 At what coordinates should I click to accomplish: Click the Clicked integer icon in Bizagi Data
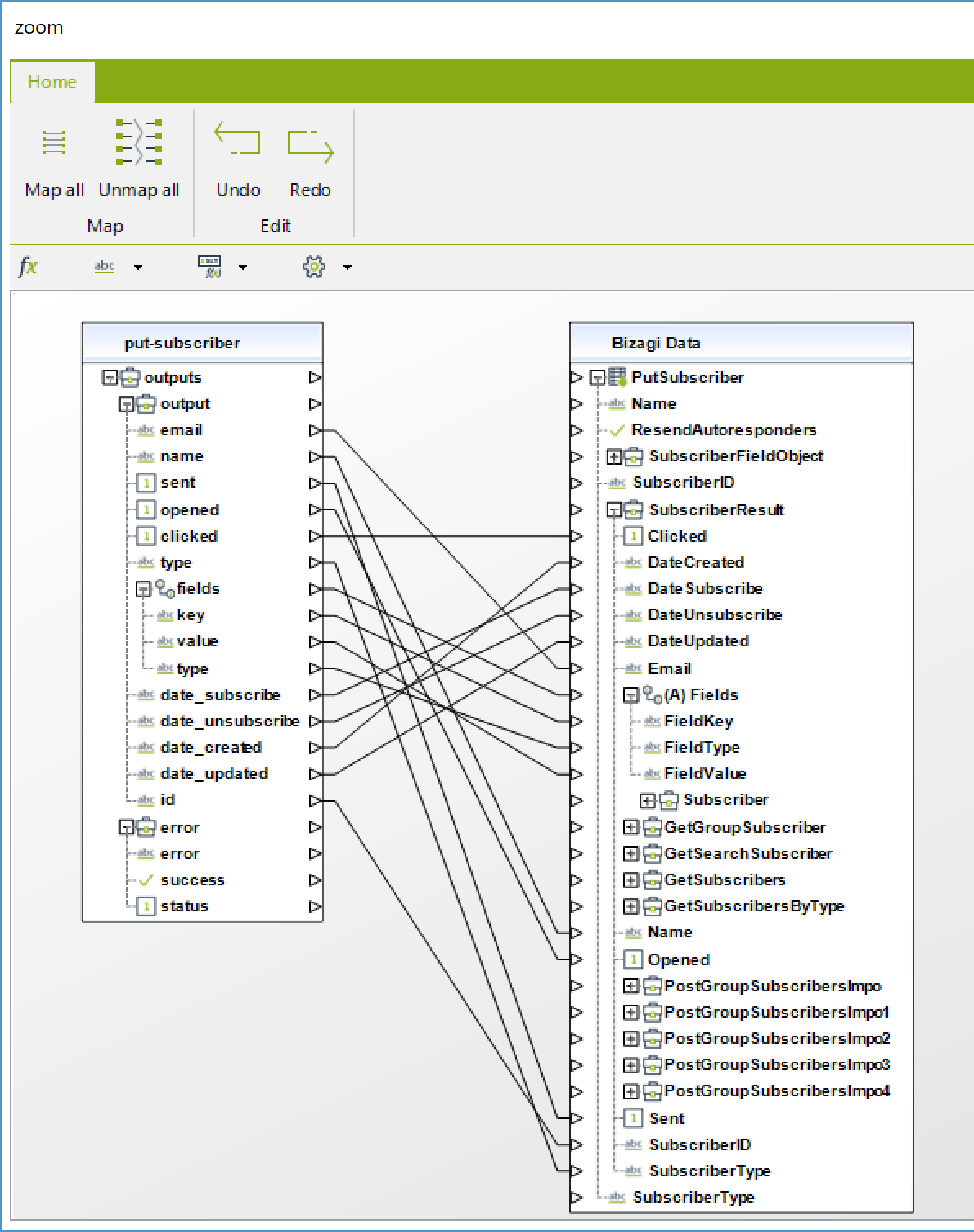[x=632, y=537]
